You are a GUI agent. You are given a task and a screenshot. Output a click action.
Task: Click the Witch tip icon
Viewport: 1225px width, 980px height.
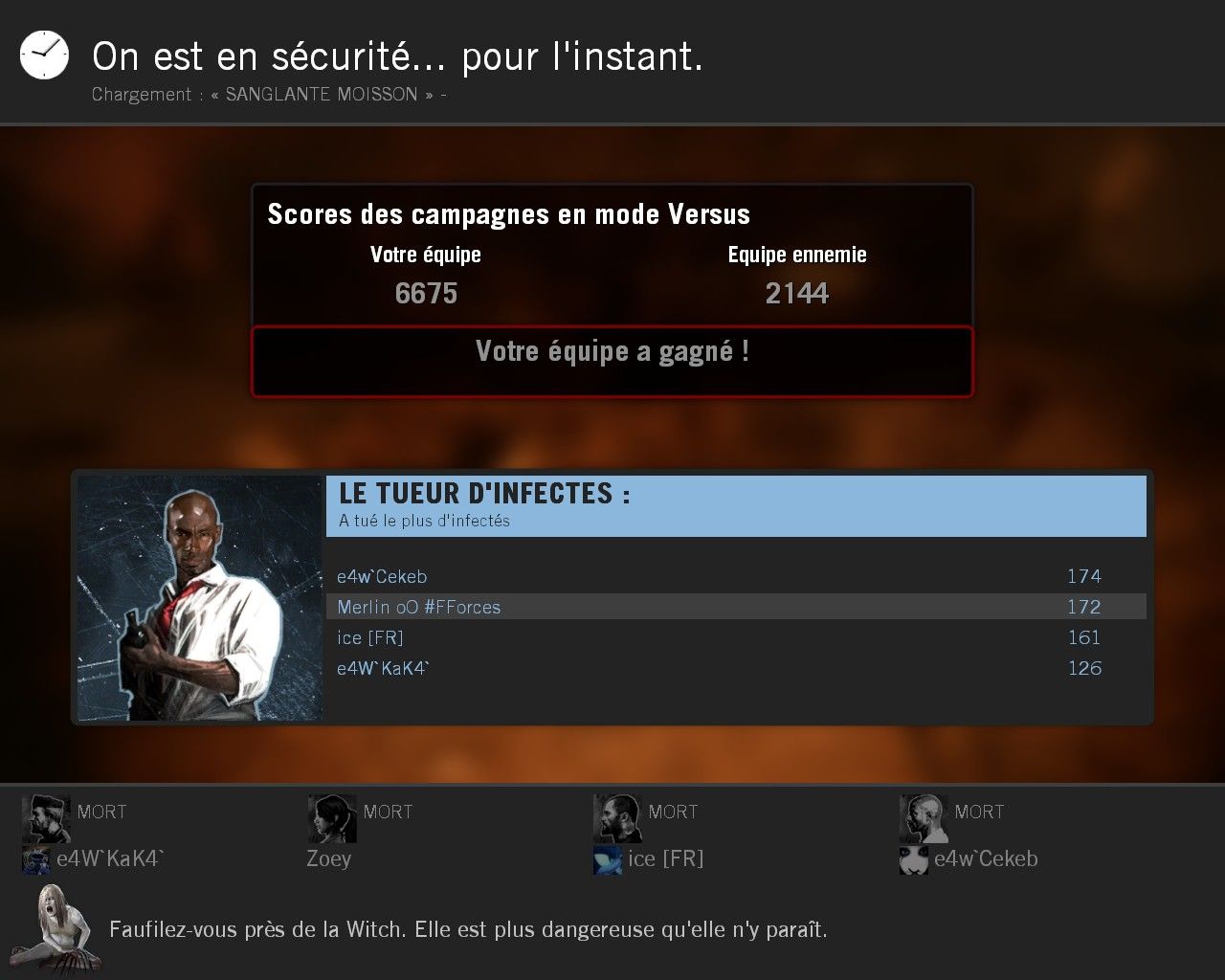click(x=59, y=929)
